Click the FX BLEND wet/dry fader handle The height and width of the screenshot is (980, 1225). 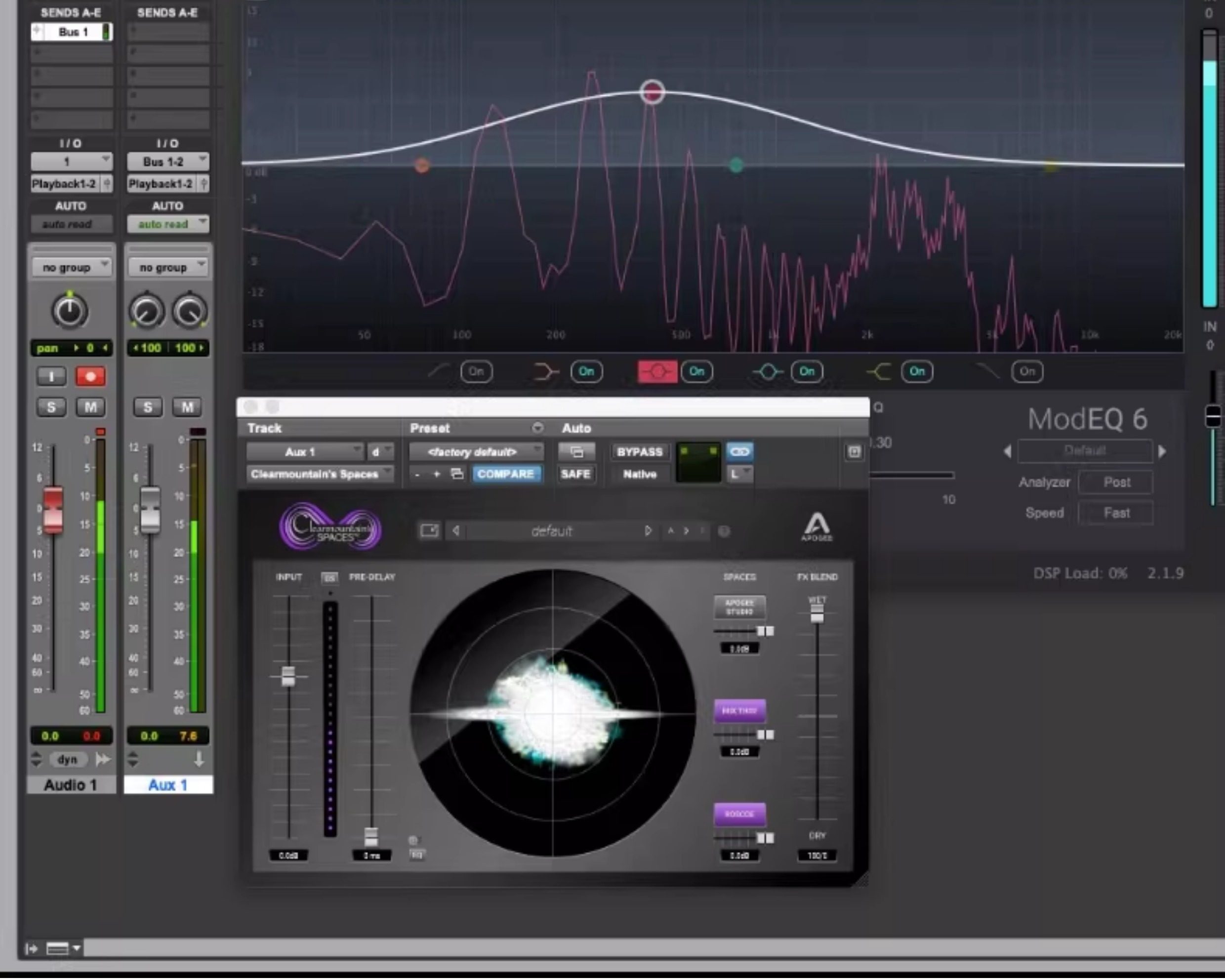pyautogui.click(x=817, y=613)
